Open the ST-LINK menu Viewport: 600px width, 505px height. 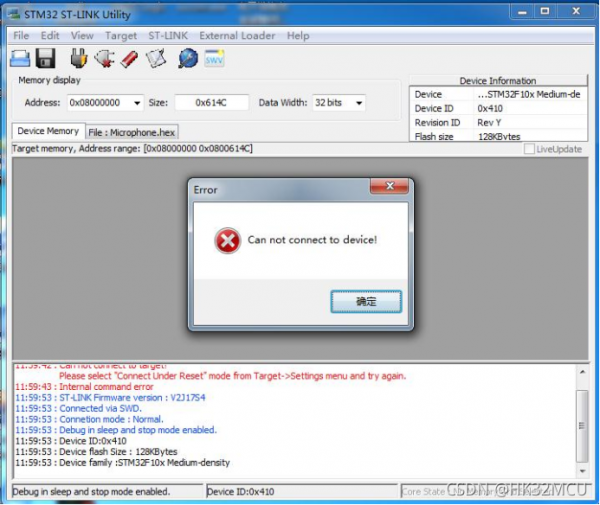coord(168,36)
